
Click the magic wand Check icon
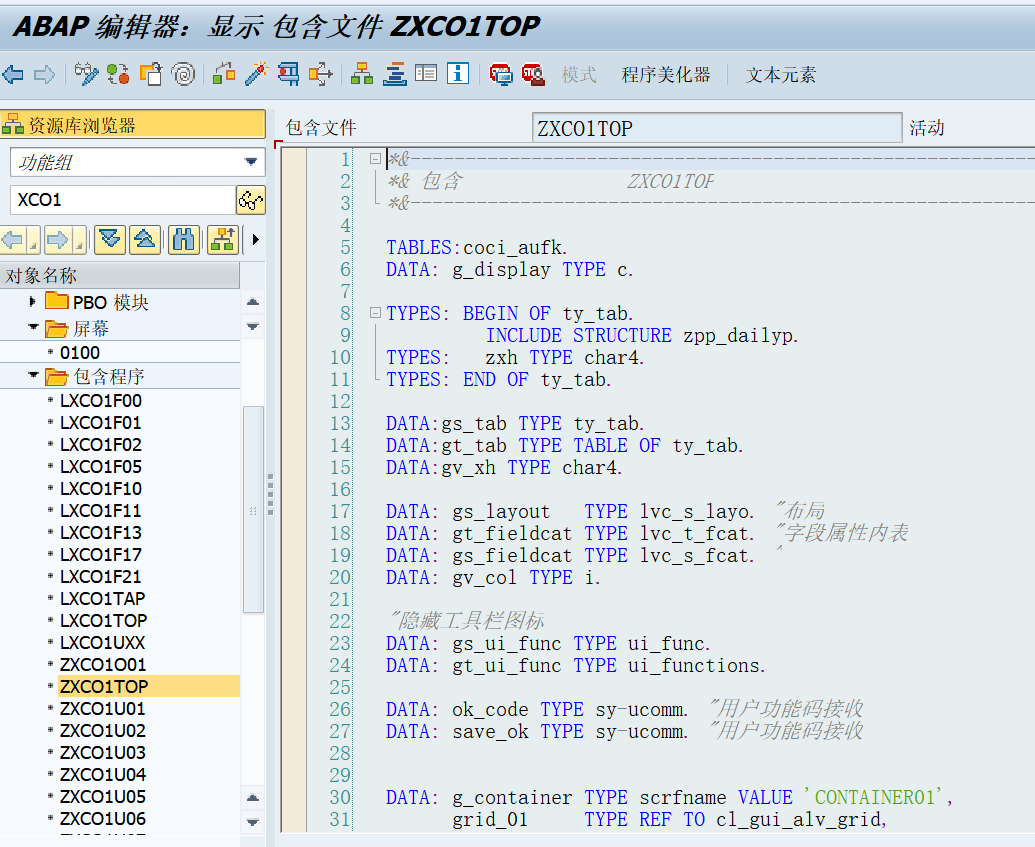click(x=256, y=74)
